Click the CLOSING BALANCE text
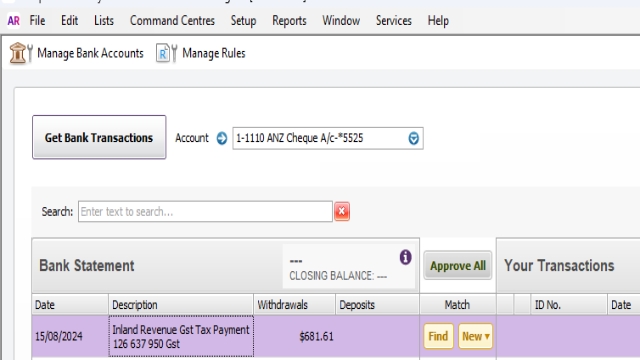Screen dimensions: 640x360 (338, 276)
